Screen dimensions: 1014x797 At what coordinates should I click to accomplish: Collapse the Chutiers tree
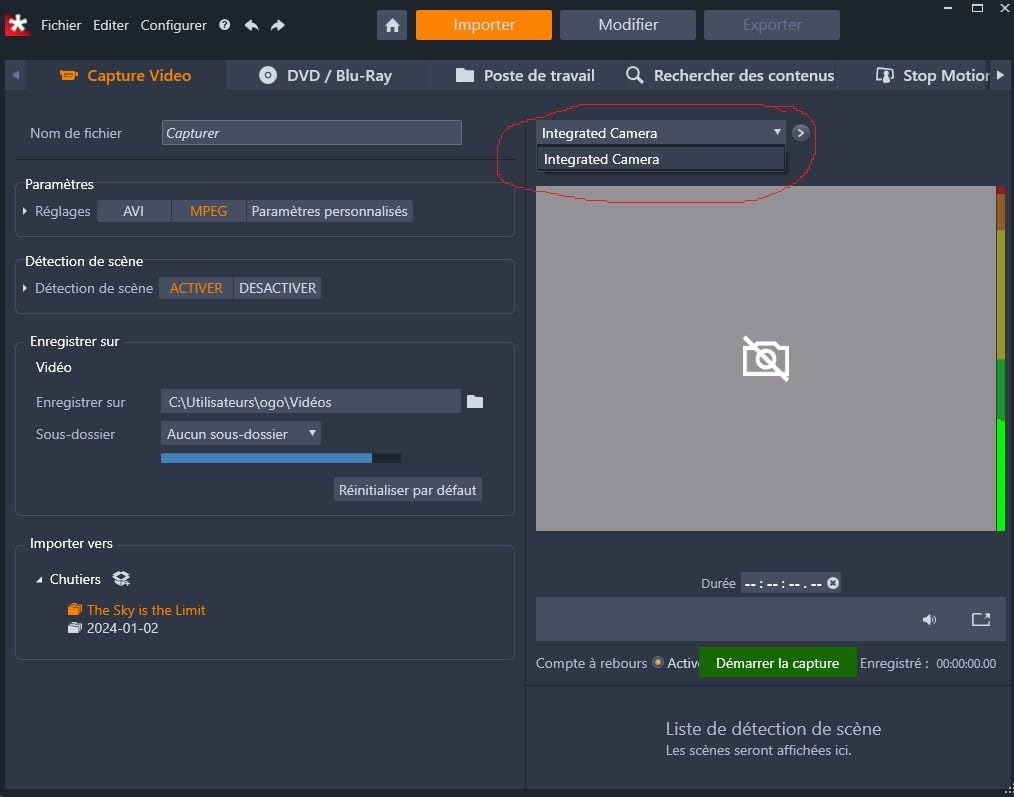[x=40, y=580]
